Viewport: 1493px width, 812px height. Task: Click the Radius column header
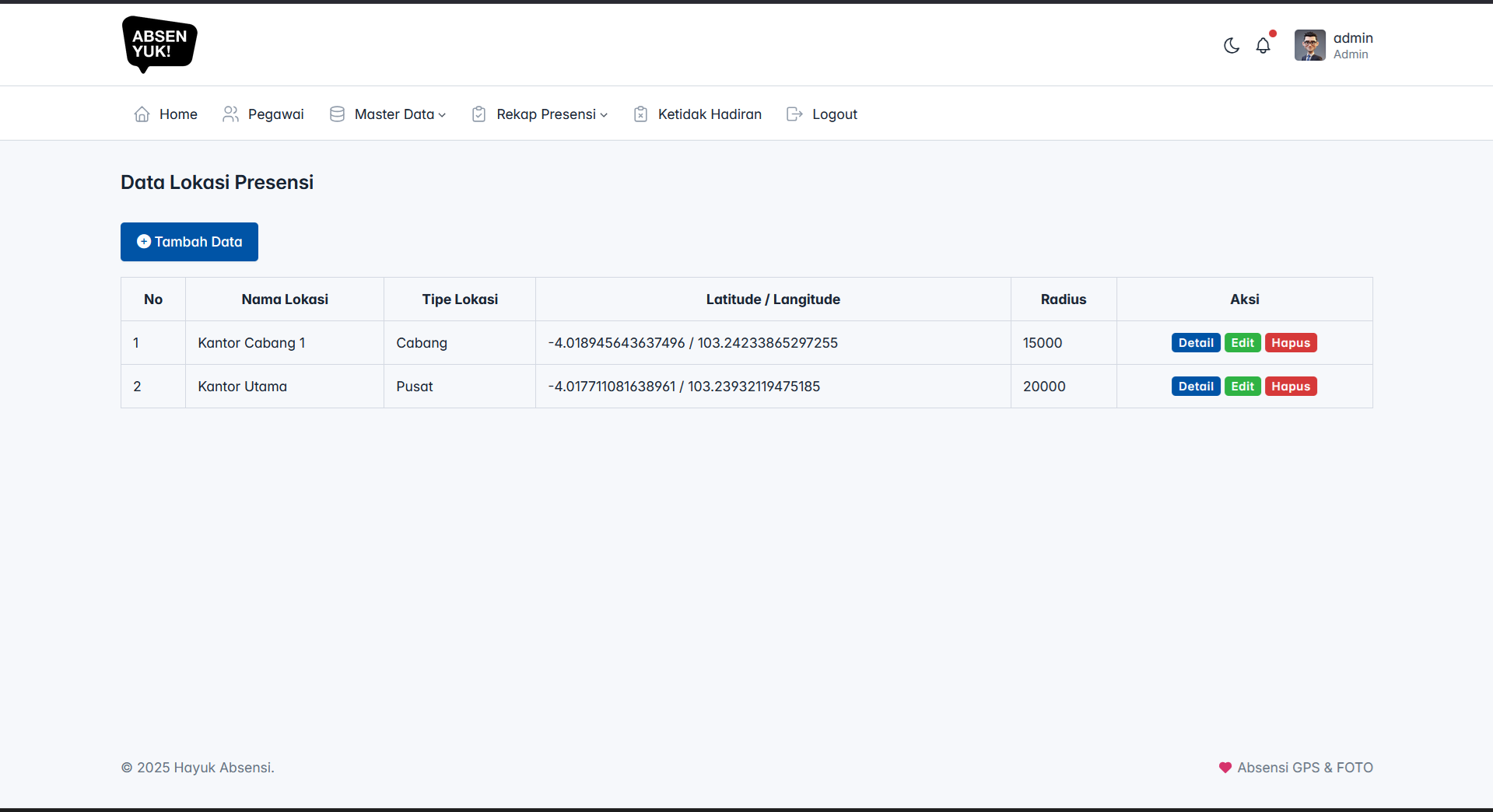[x=1064, y=299]
